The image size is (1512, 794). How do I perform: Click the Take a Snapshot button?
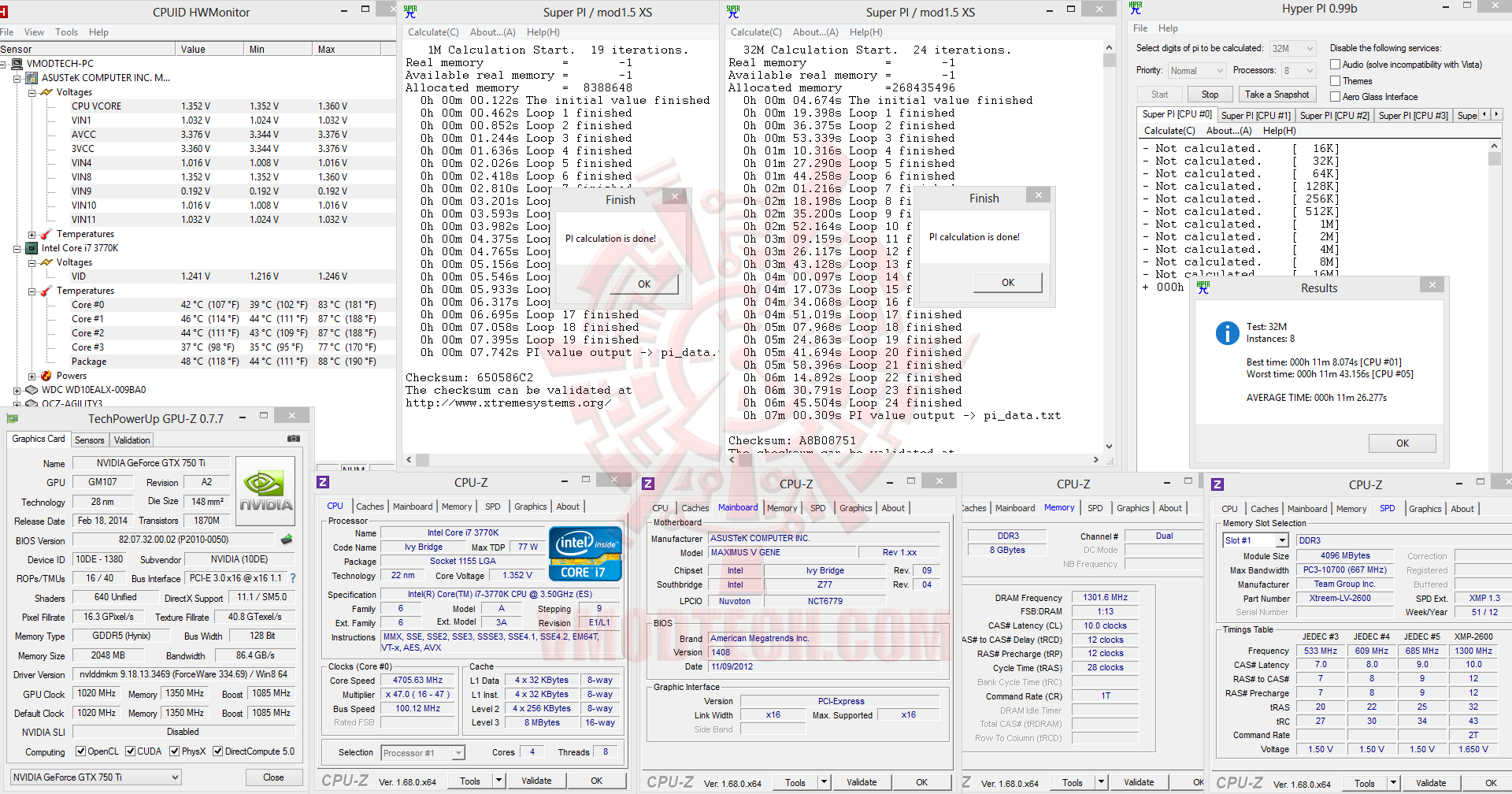pos(1277,95)
